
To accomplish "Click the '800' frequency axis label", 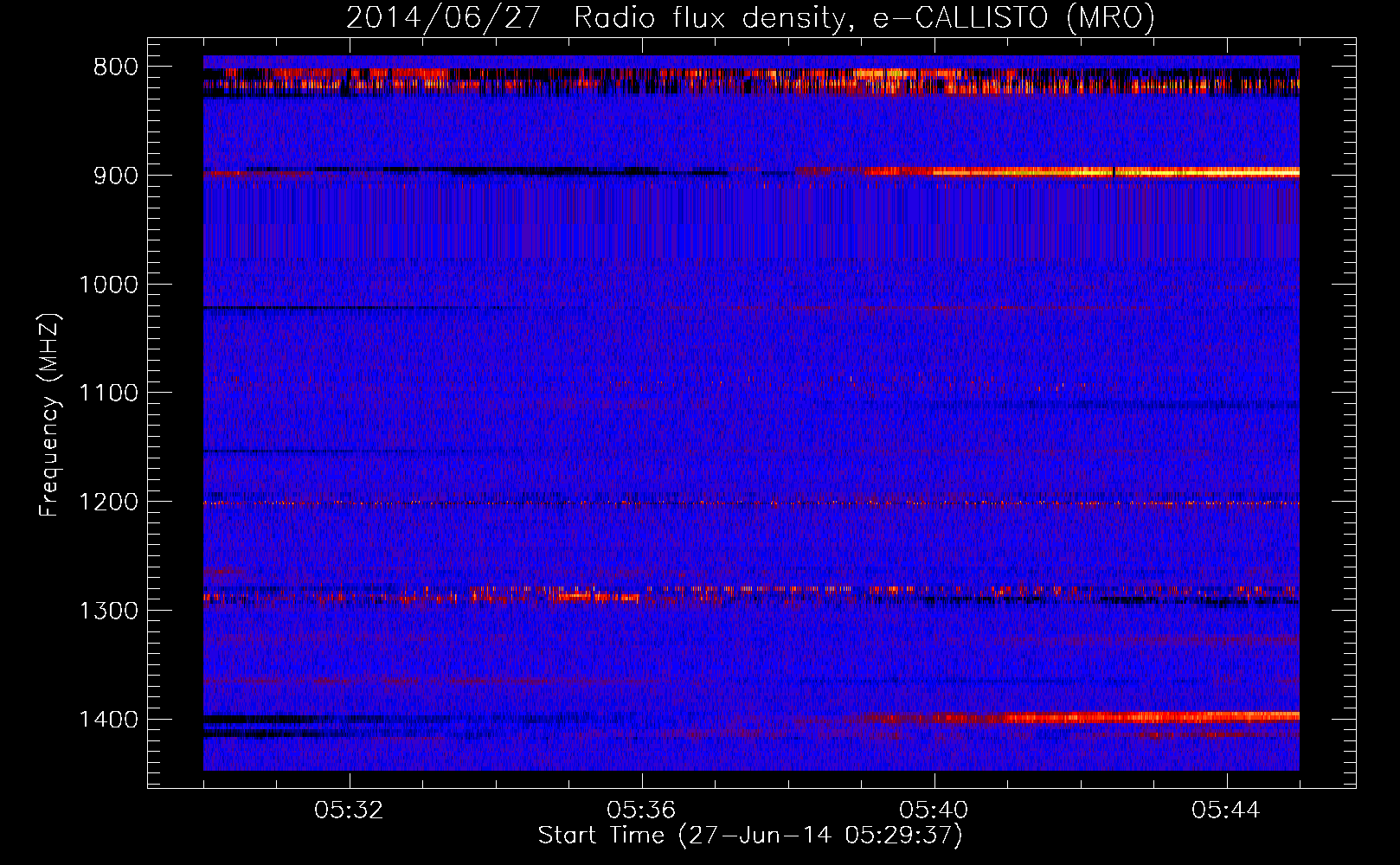I will pyautogui.click(x=115, y=67).
